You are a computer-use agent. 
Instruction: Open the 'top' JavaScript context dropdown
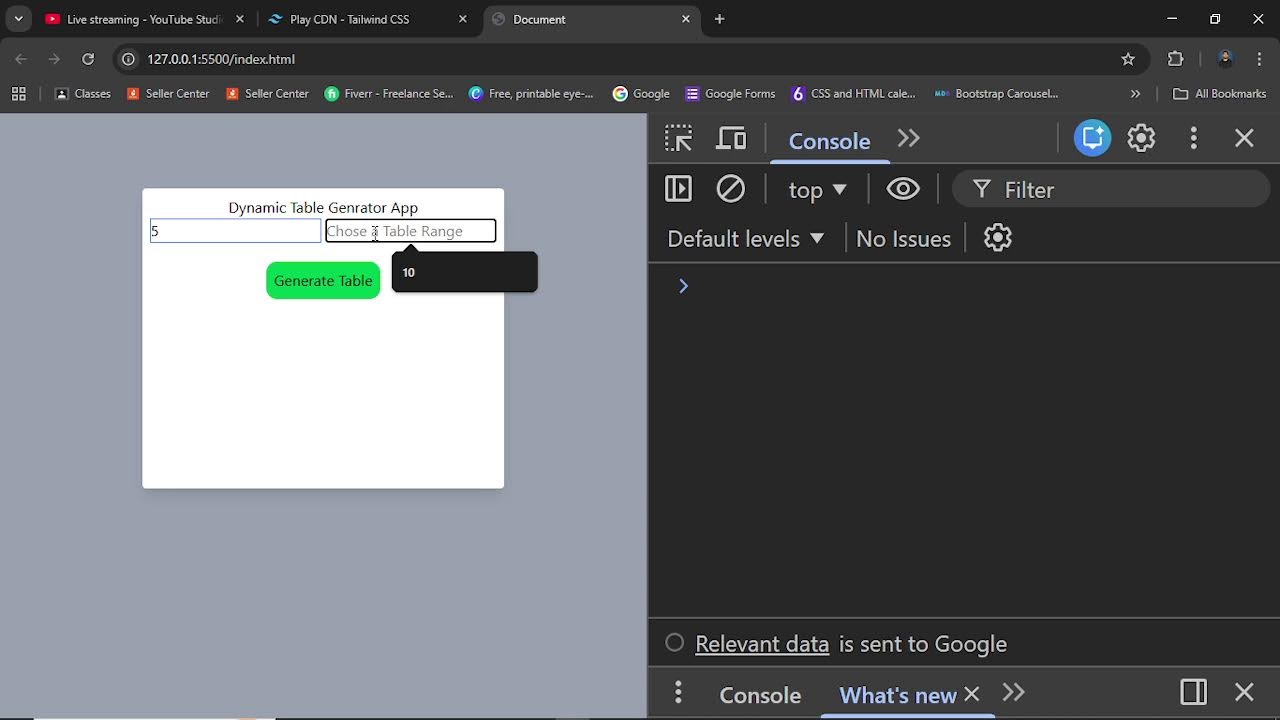(817, 190)
